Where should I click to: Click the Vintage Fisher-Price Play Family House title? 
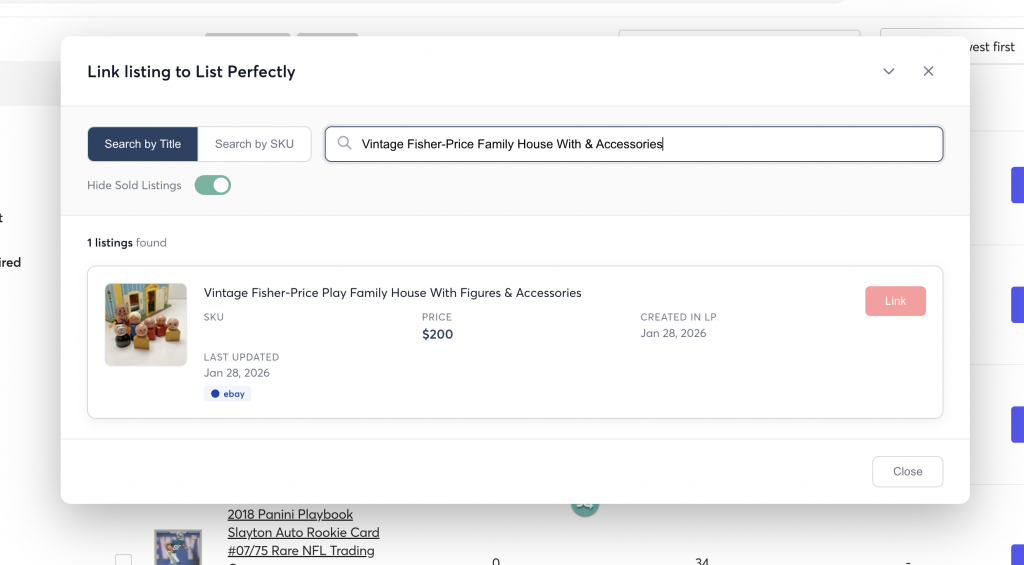coord(392,293)
